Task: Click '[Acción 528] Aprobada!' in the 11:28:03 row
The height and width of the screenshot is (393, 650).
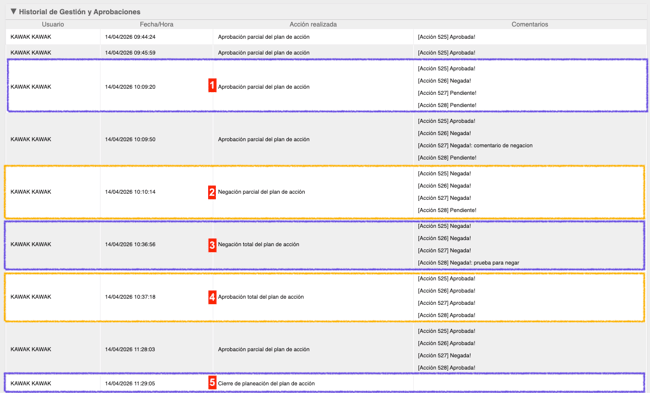Action: pos(446,368)
